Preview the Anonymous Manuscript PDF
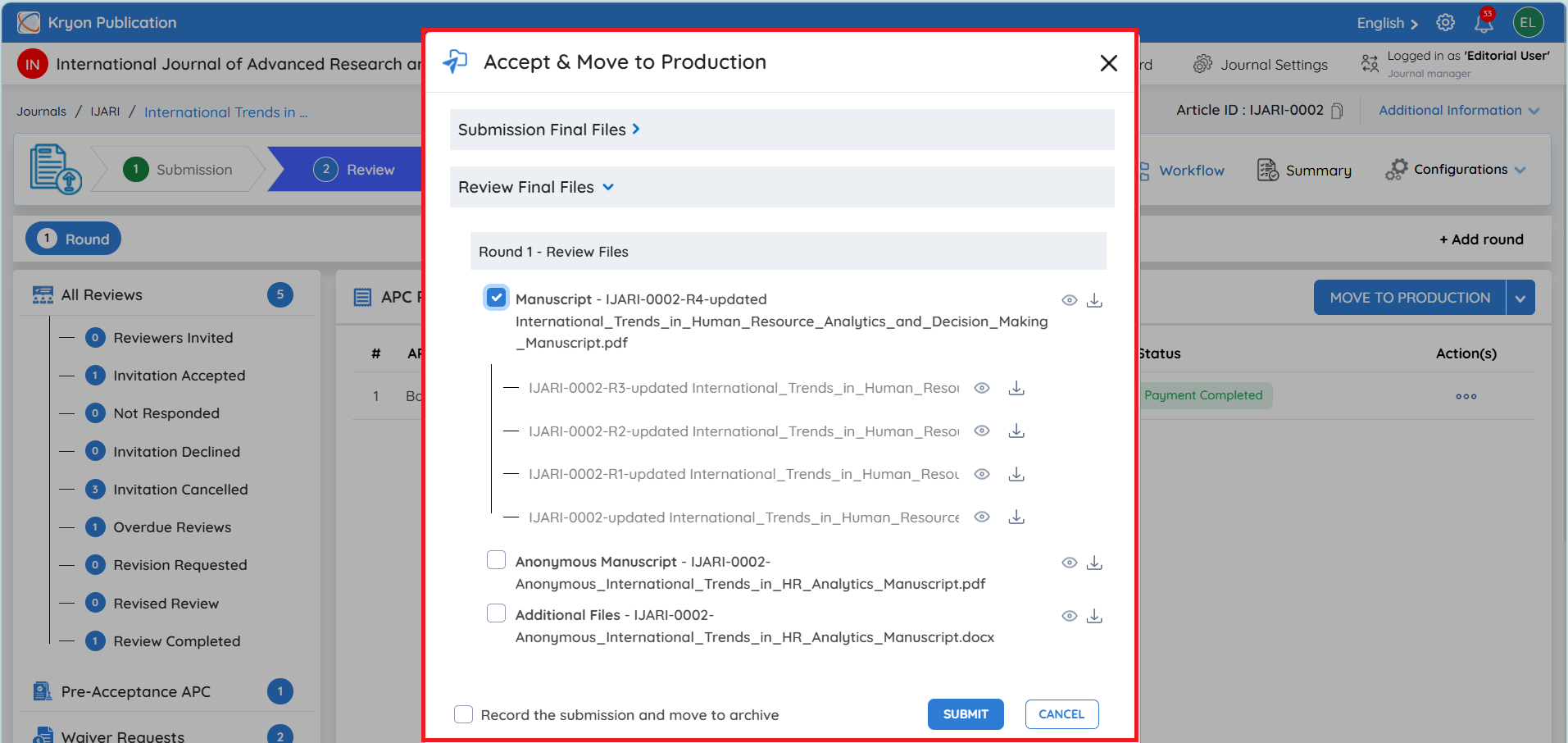The width and height of the screenshot is (1568, 743). click(x=1070, y=563)
